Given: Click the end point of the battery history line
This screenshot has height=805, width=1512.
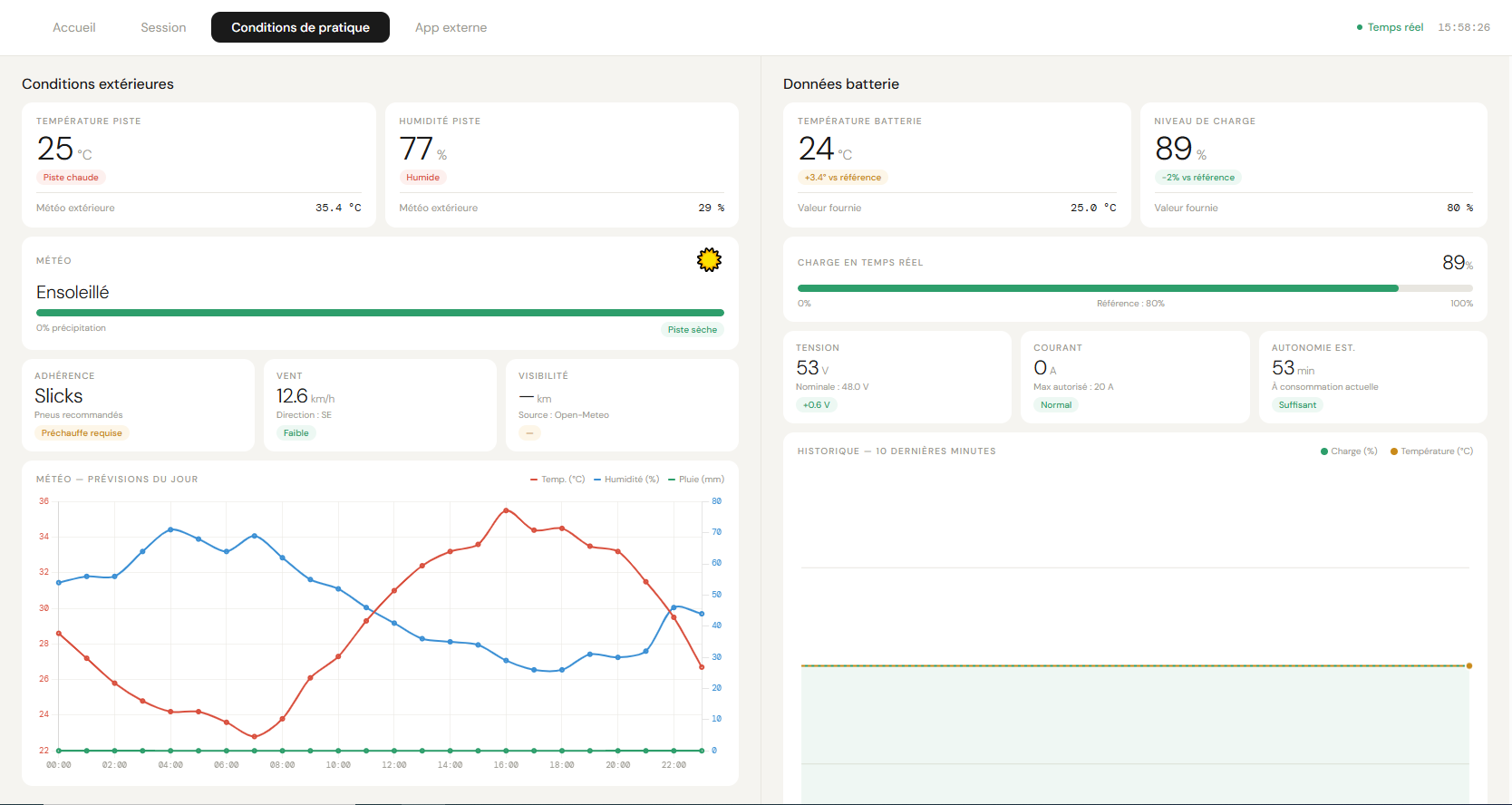Looking at the screenshot, I should (1468, 666).
